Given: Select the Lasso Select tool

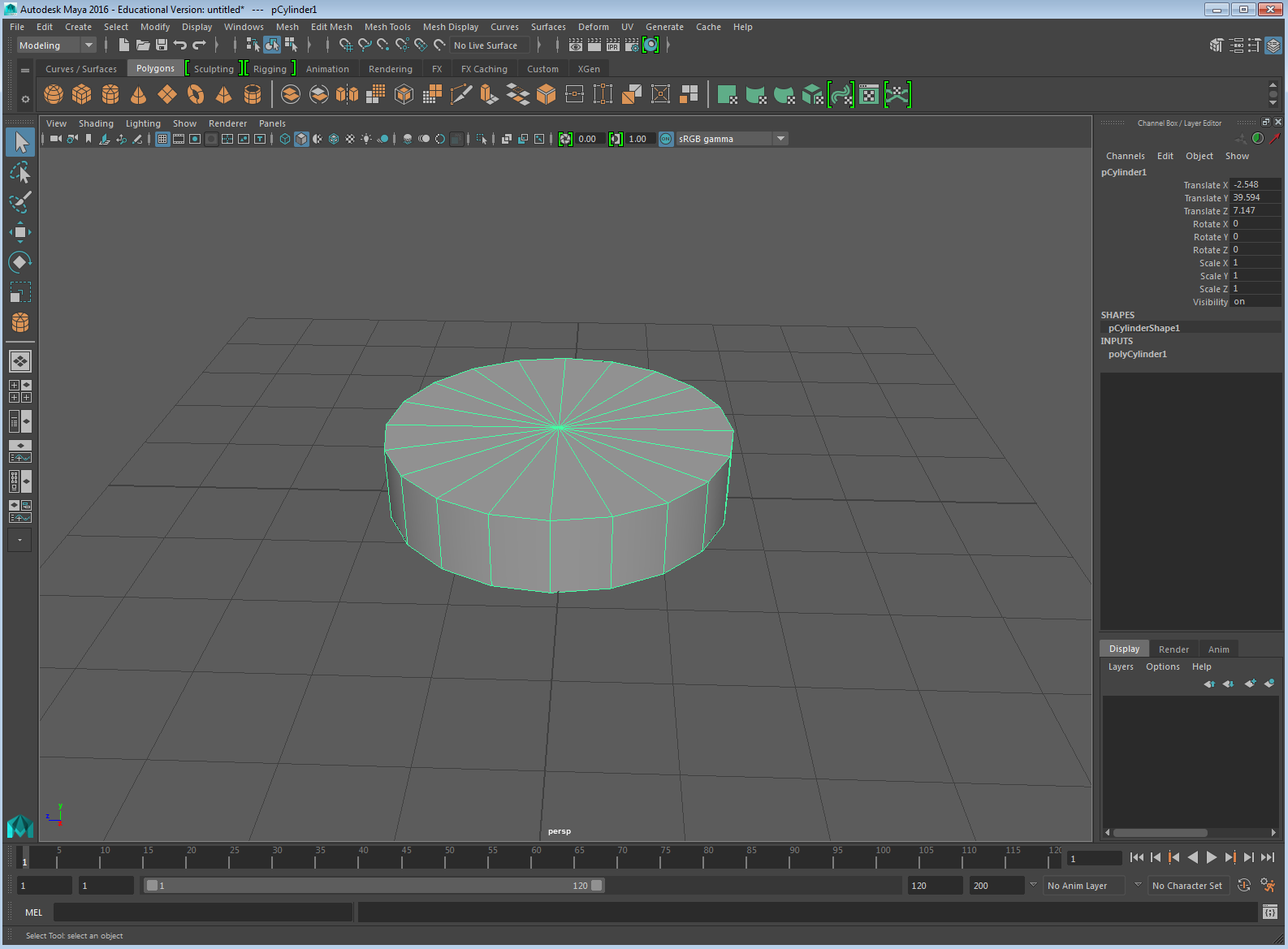Looking at the screenshot, I should (x=20, y=173).
